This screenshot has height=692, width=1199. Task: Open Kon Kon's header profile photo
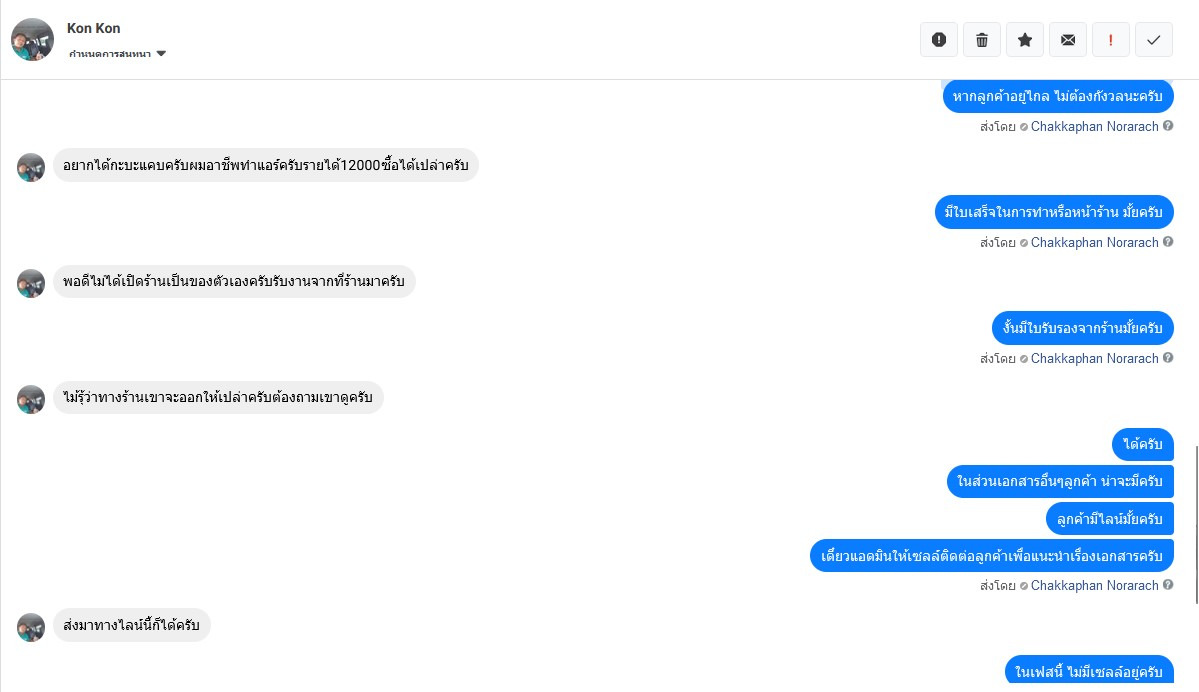pos(32,40)
